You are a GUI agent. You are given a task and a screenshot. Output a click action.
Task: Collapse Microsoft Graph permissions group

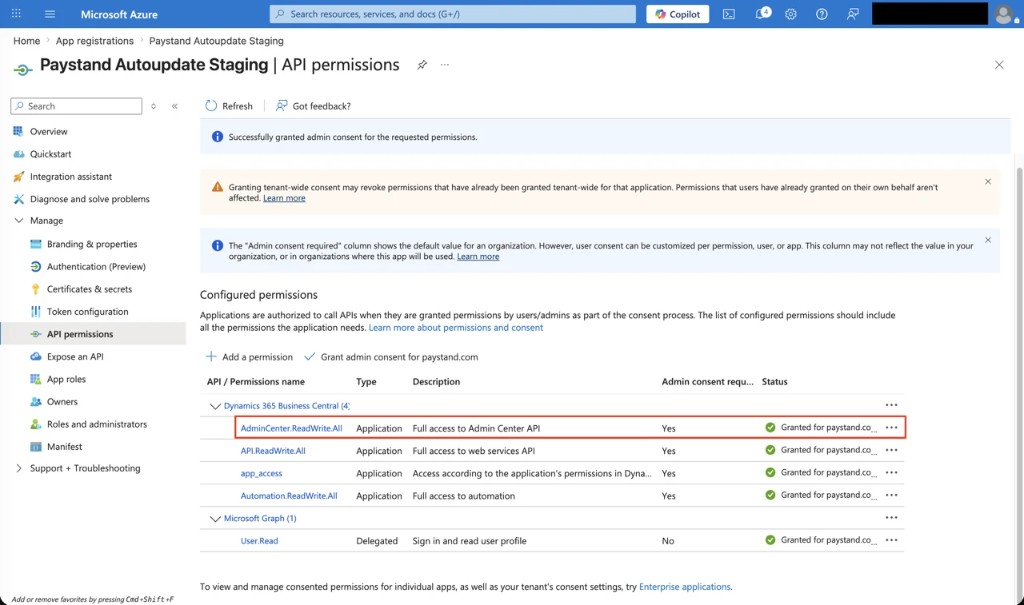click(x=215, y=518)
